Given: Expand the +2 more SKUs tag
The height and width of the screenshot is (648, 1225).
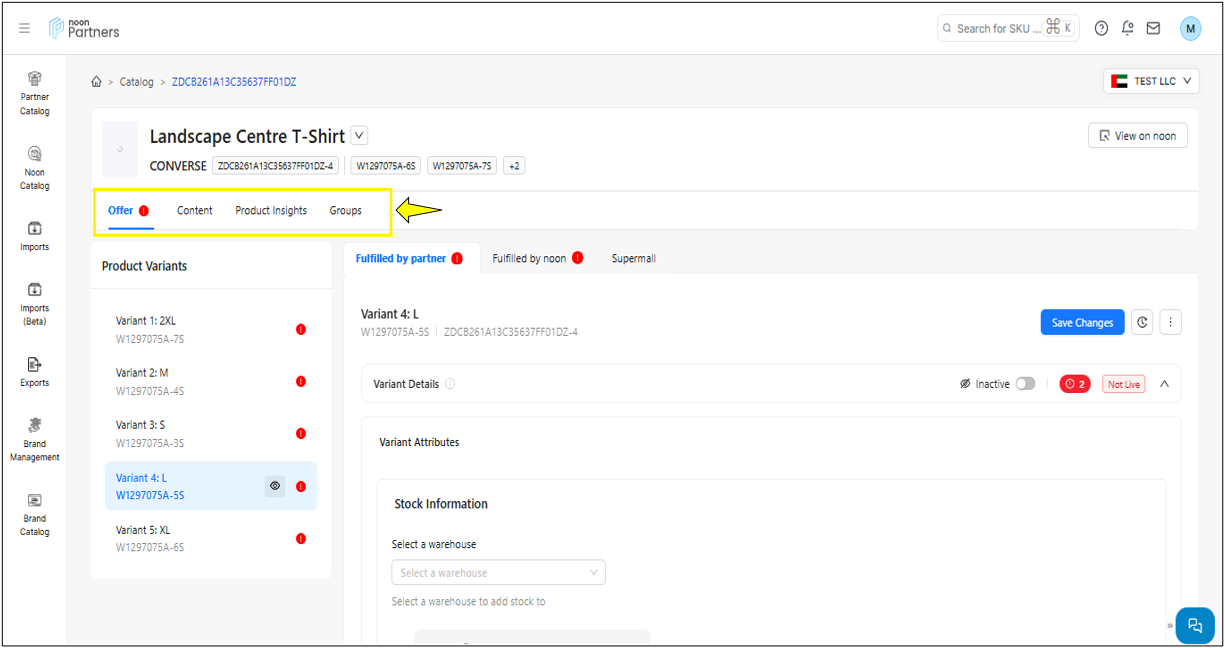Looking at the screenshot, I should pos(514,166).
